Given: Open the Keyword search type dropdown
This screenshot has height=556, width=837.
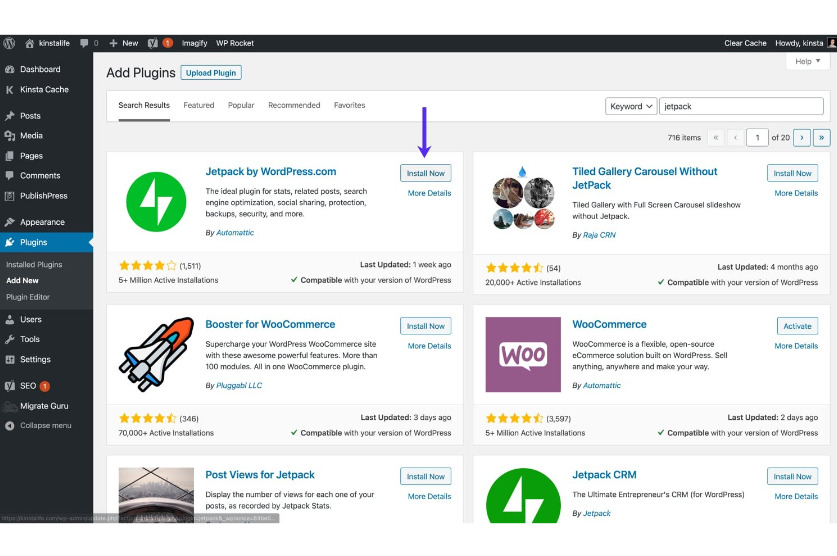Looking at the screenshot, I should [x=631, y=105].
